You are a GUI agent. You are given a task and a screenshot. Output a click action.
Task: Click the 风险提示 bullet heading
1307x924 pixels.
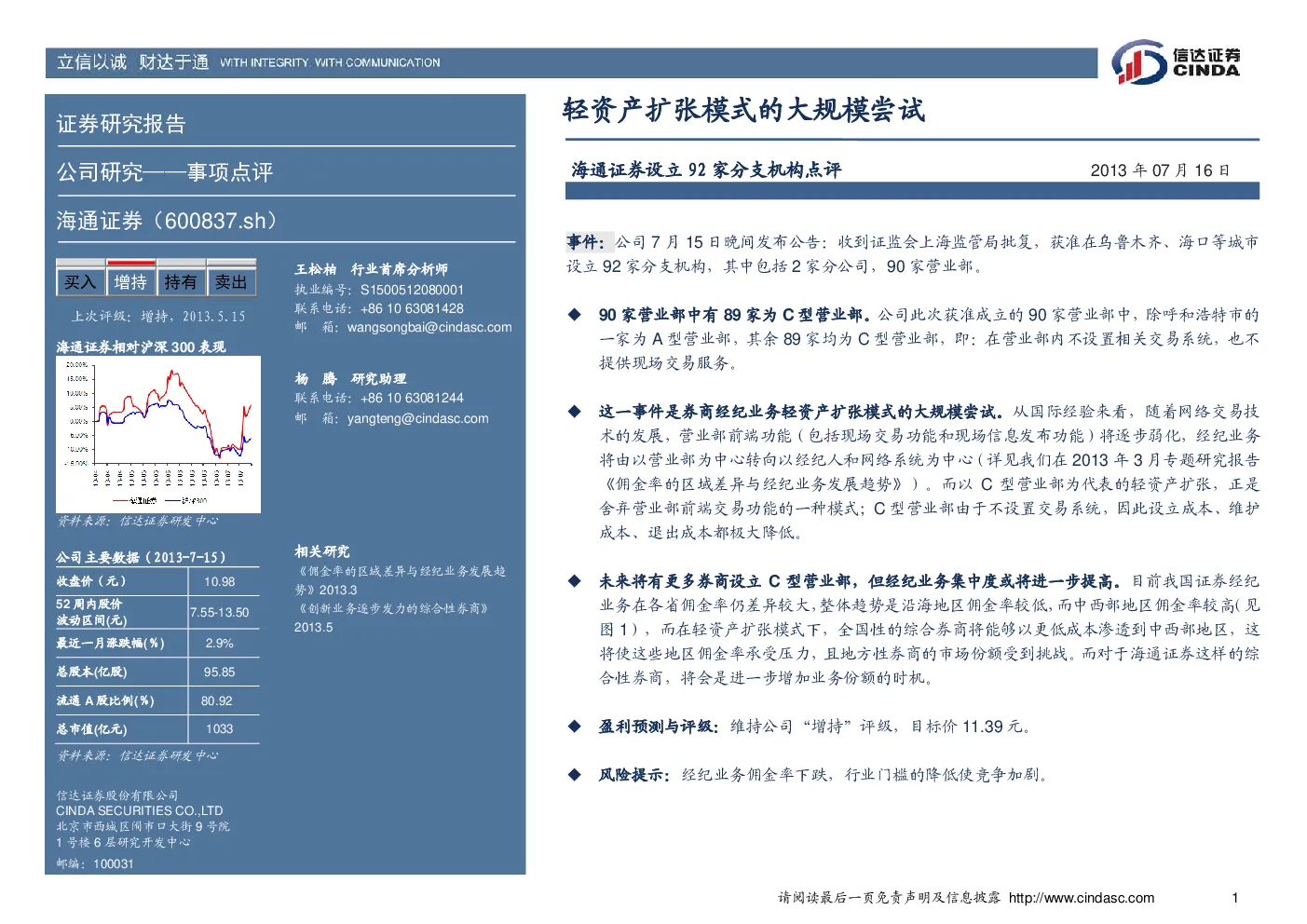pyautogui.click(x=634, y=775)
